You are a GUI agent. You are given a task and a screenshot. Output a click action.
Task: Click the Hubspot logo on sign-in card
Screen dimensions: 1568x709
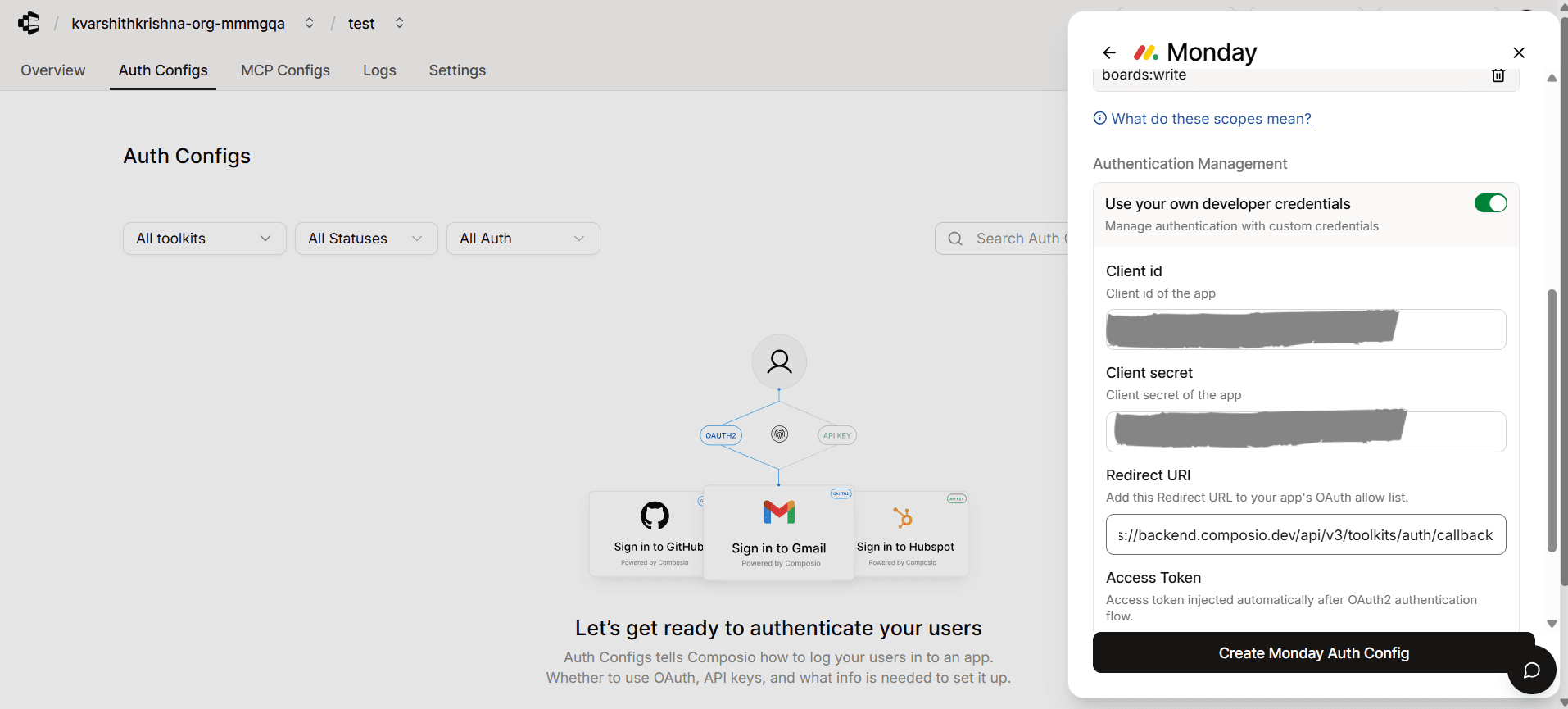pyautogui.click(x=903, y=517)
